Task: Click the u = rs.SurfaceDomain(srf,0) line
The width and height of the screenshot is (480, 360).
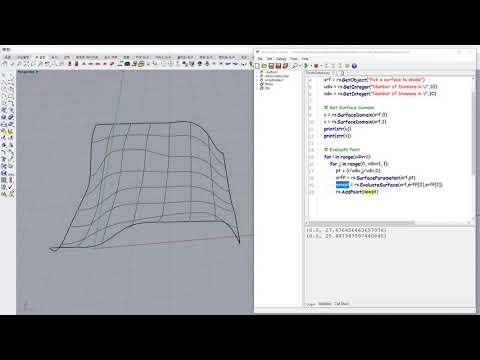Action: pos(355,115)
